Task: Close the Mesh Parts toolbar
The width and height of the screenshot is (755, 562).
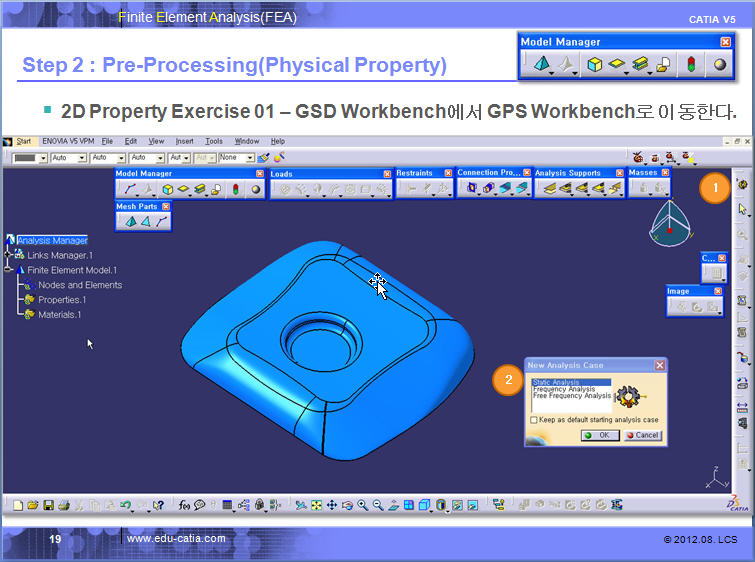Action: tap(166, 206)
